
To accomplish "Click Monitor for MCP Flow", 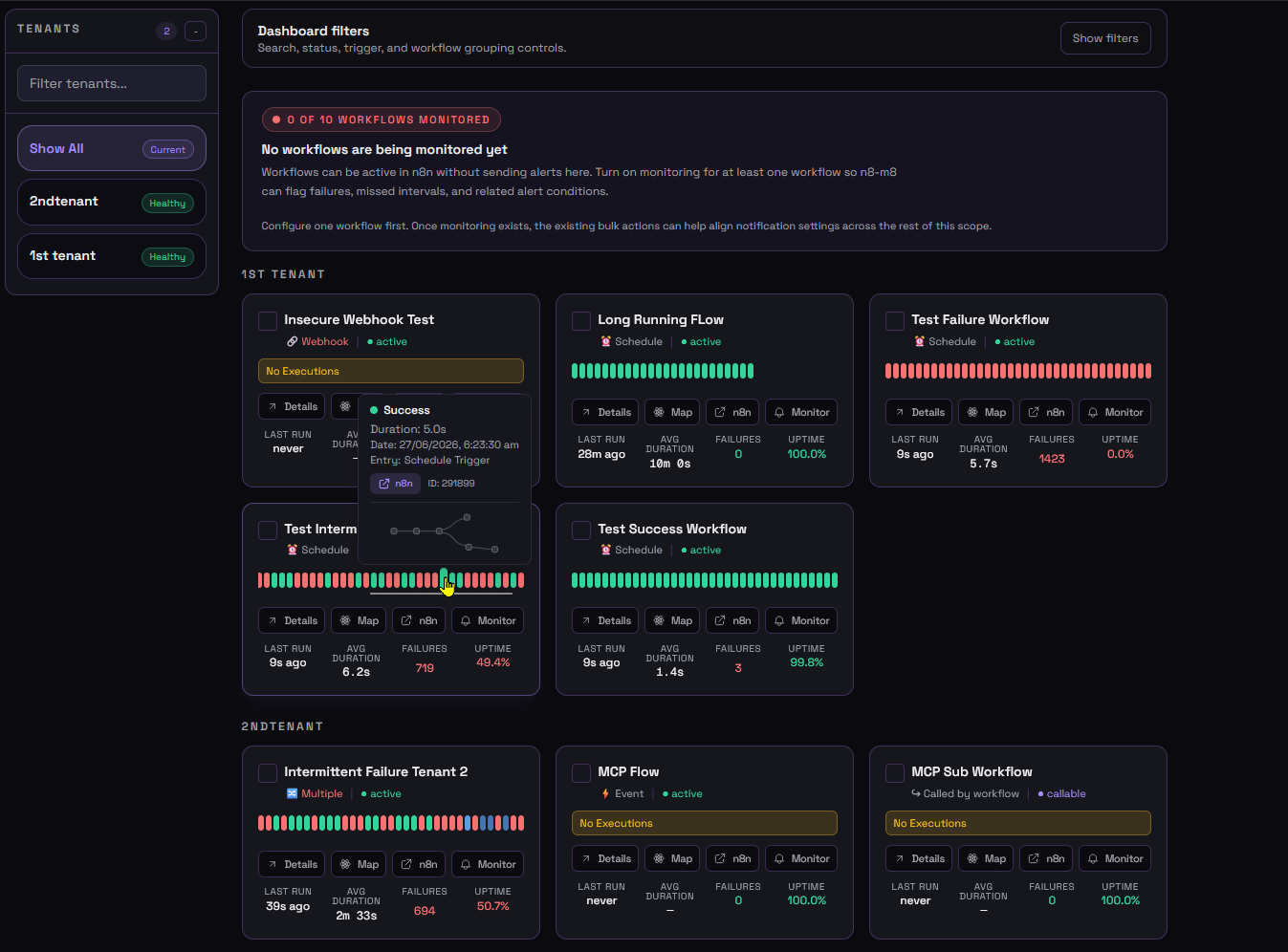I will pyautogui.click(x=801, y=858).
